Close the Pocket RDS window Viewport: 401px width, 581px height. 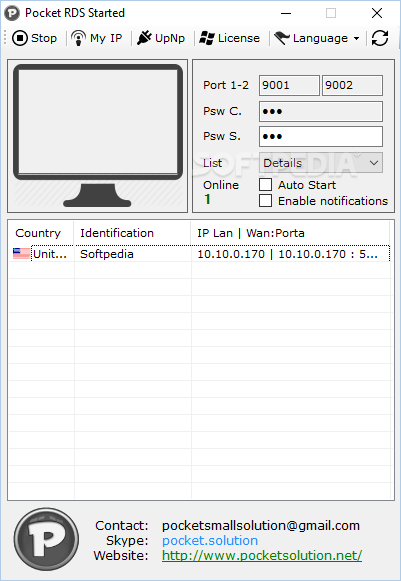377,13
